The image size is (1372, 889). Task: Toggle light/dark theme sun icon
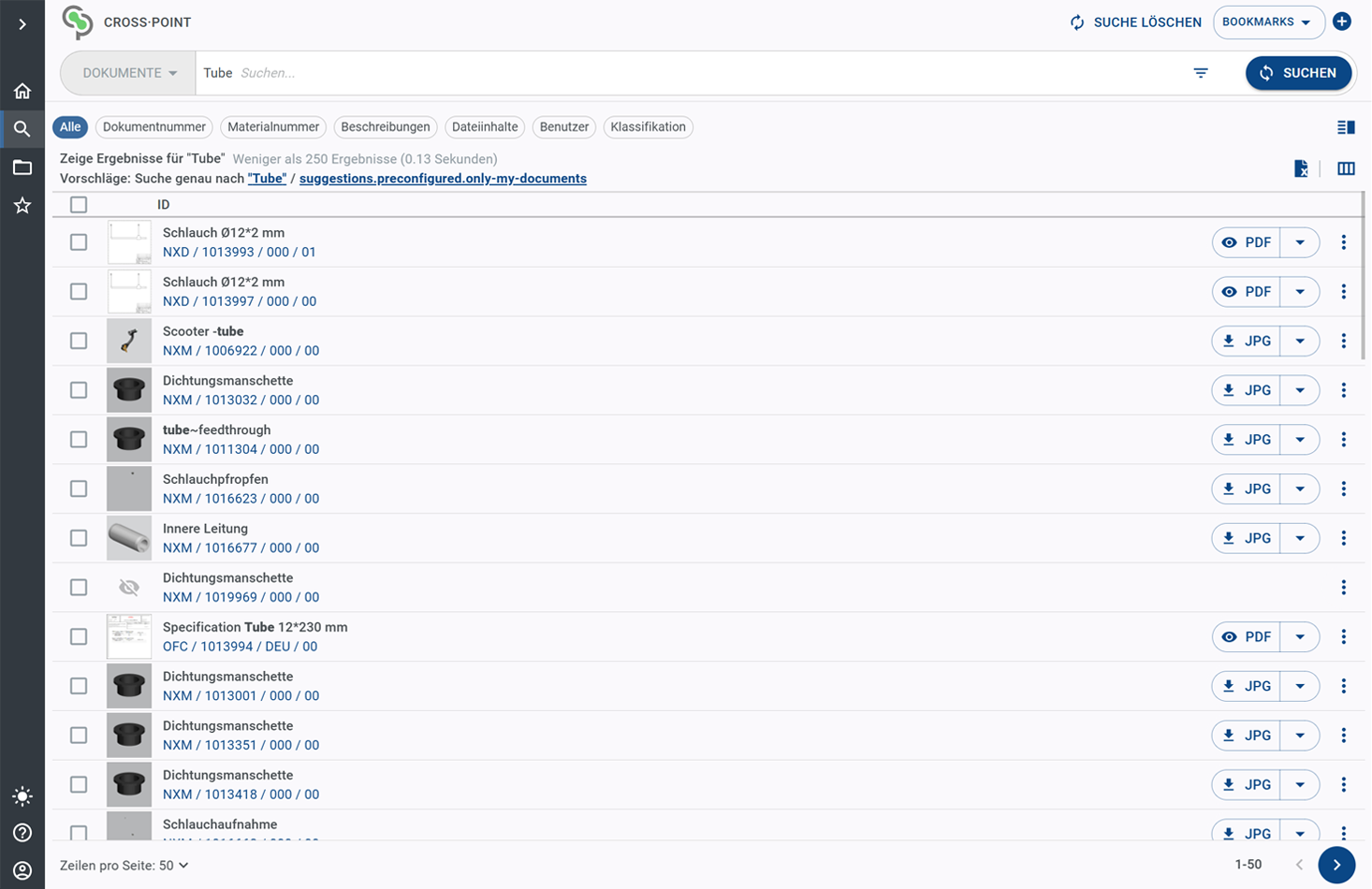22,796
